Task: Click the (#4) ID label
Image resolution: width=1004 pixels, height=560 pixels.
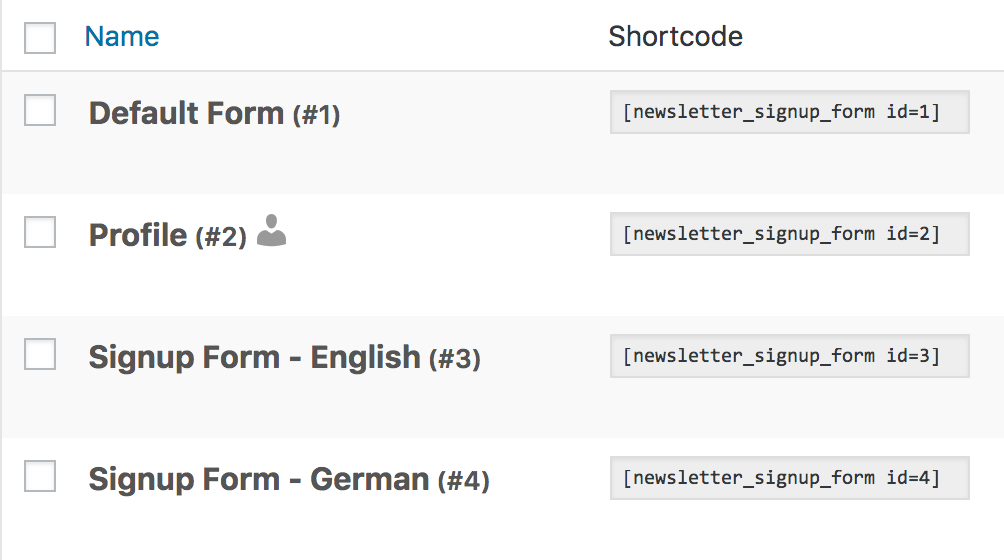Action: (463, 482)
